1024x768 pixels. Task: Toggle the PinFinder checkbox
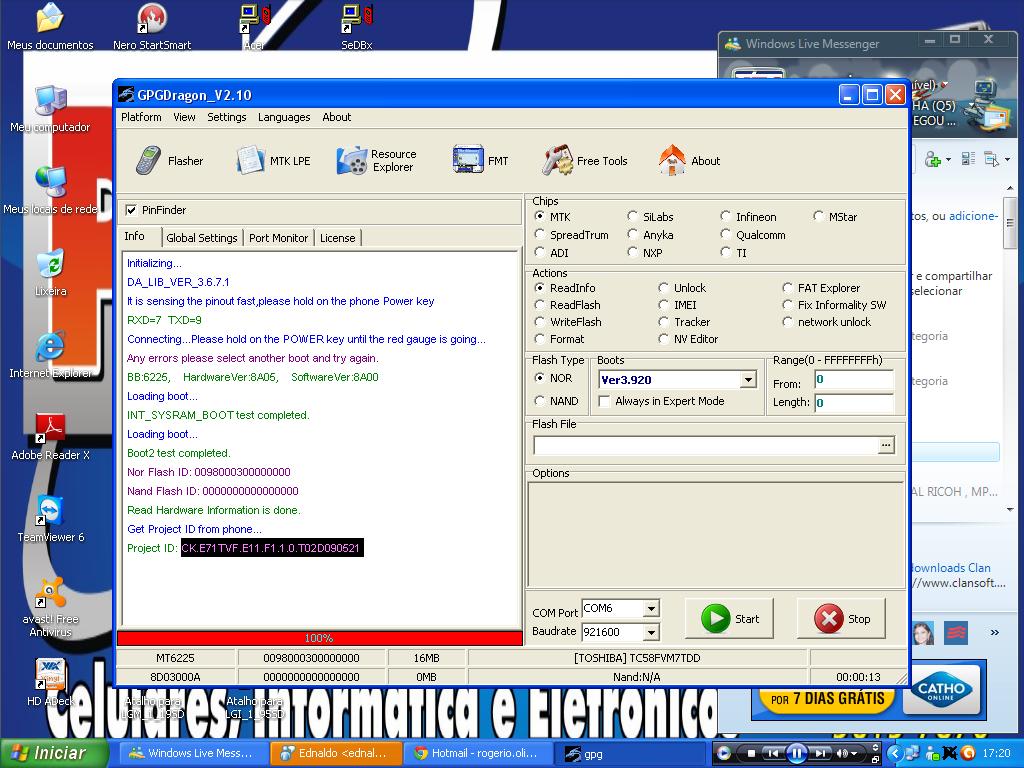click(131, 210)
